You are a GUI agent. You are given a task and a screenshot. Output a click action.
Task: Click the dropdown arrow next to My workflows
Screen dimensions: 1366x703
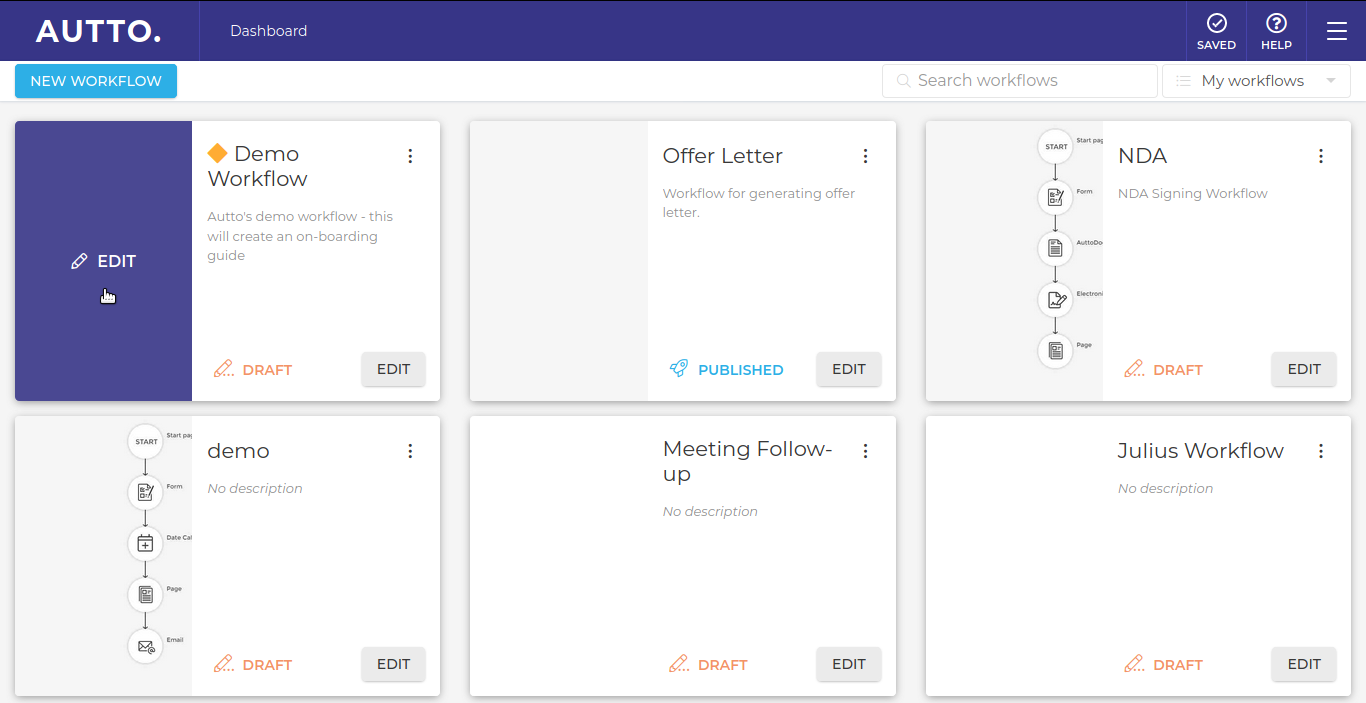coord(1331,81)
